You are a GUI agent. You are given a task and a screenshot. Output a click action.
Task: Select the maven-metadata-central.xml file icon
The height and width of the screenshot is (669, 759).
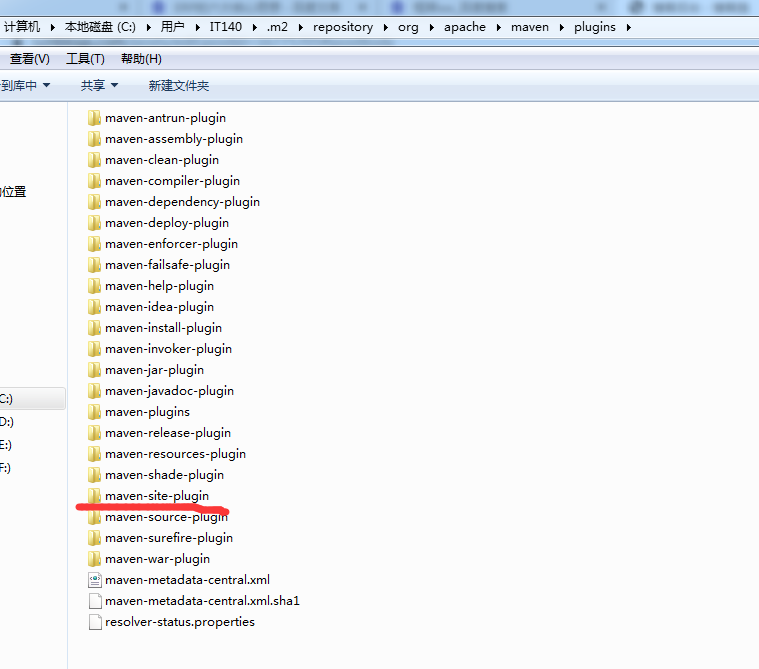tap(95, 580)
